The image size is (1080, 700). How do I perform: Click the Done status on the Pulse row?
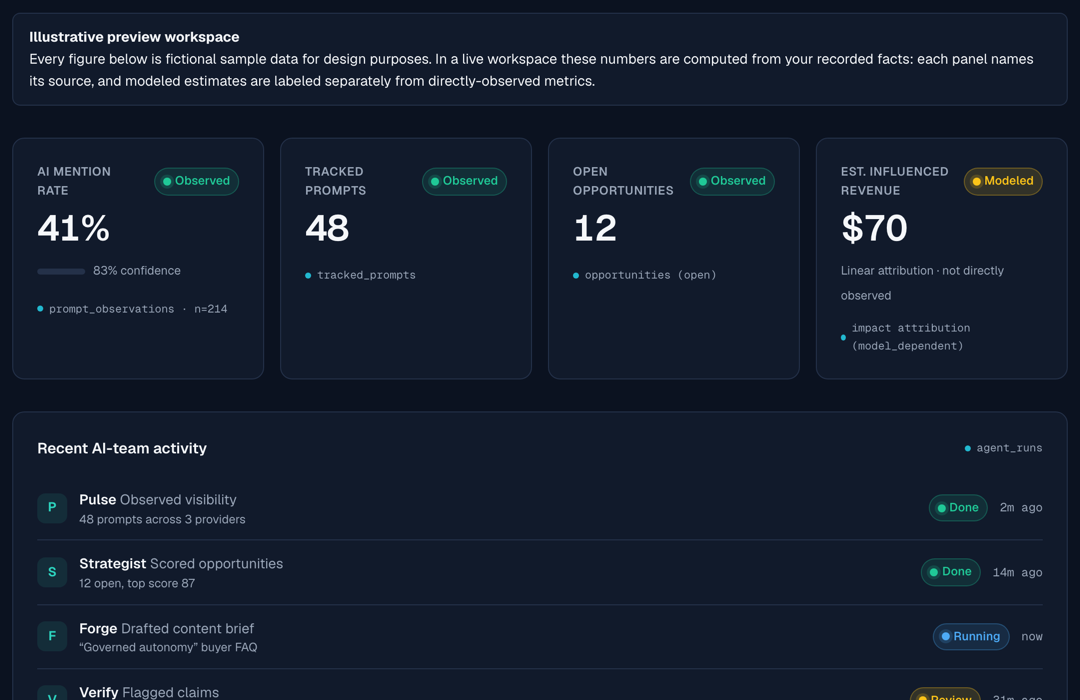point(958,508)
